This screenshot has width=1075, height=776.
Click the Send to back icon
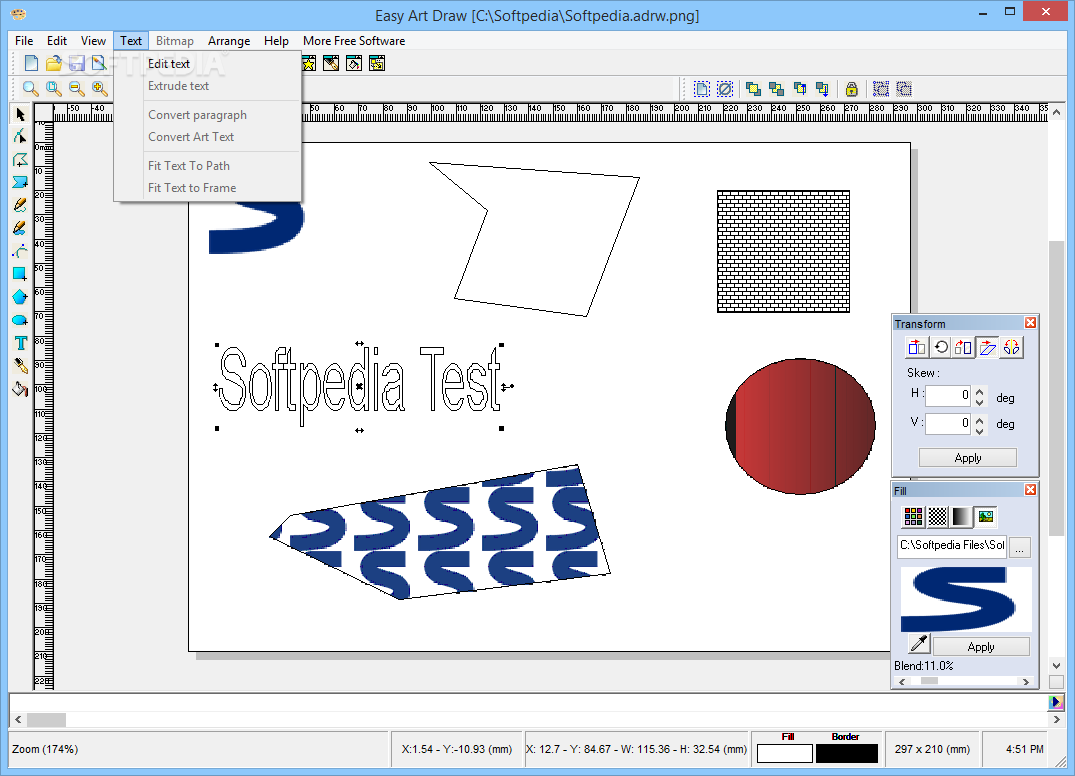click(x=776, y=88)
